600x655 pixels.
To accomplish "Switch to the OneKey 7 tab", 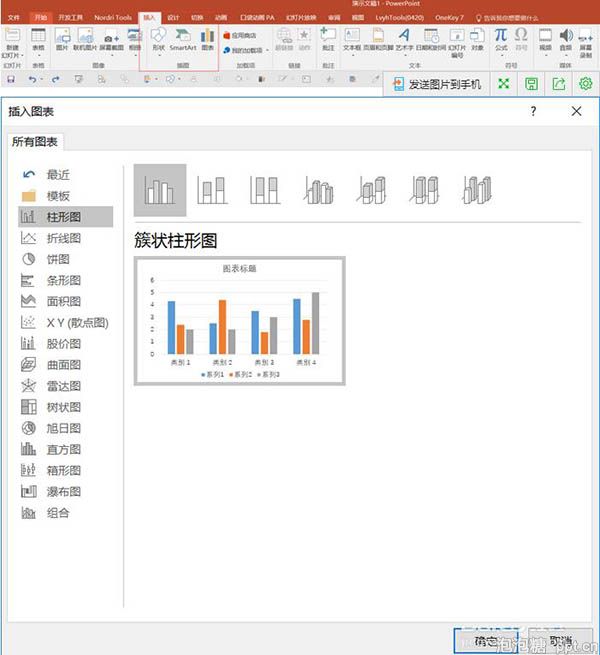I will 449,18.
